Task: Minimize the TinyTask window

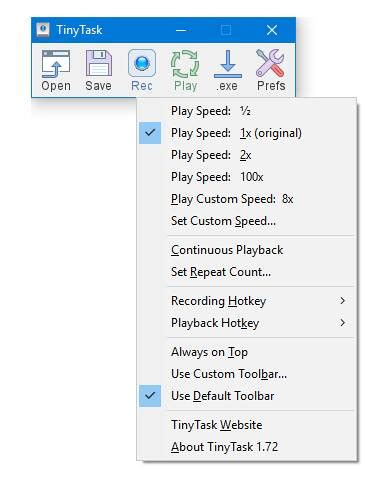Action: click(181, 30)
